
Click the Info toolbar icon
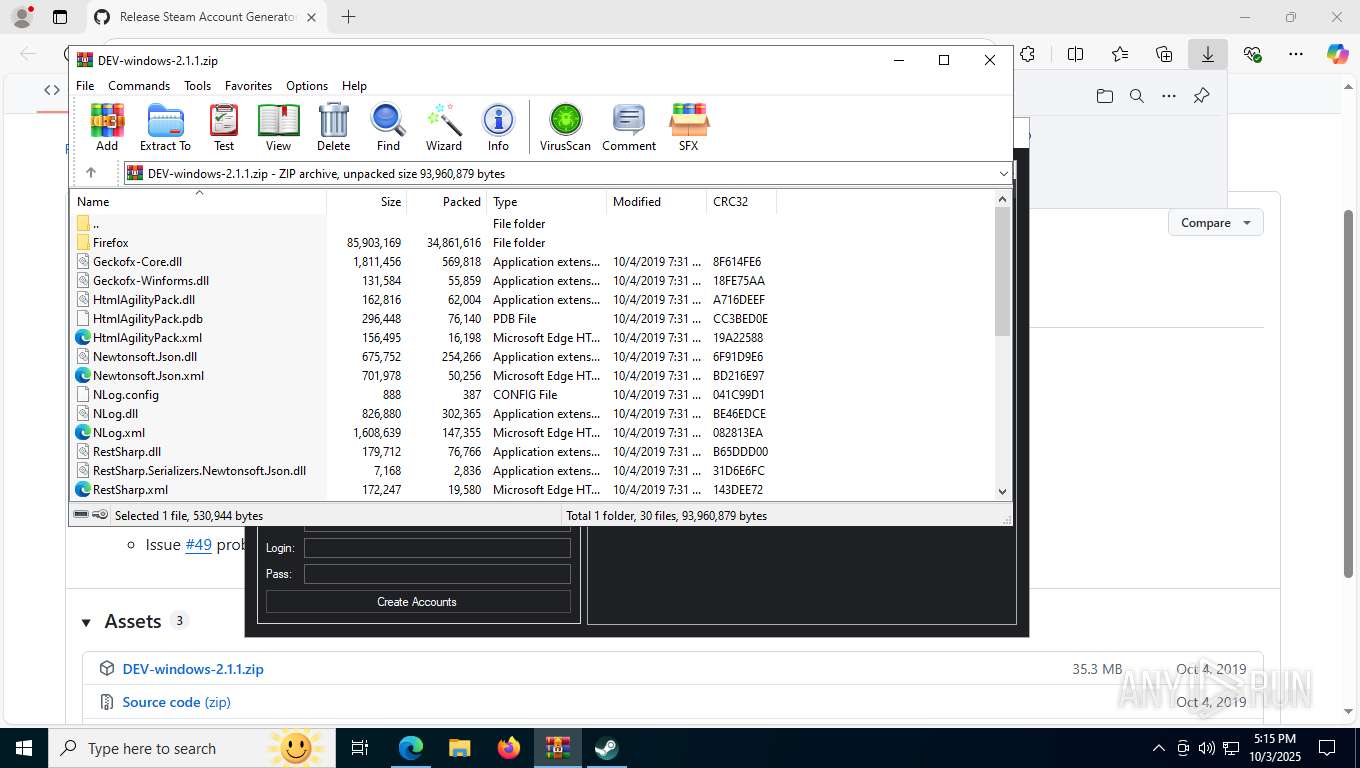pyautogui.click(x=498, y=127)
